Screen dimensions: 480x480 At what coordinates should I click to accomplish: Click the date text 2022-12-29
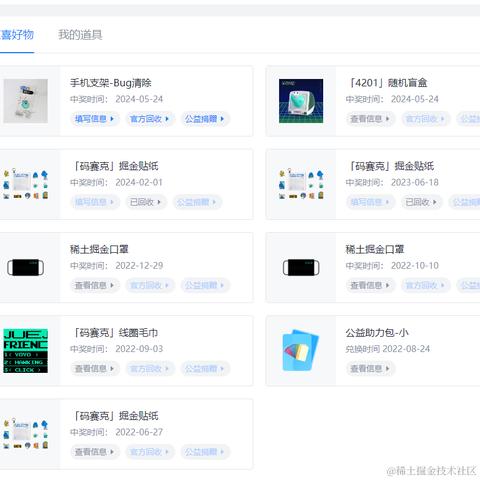coord(139,266)
